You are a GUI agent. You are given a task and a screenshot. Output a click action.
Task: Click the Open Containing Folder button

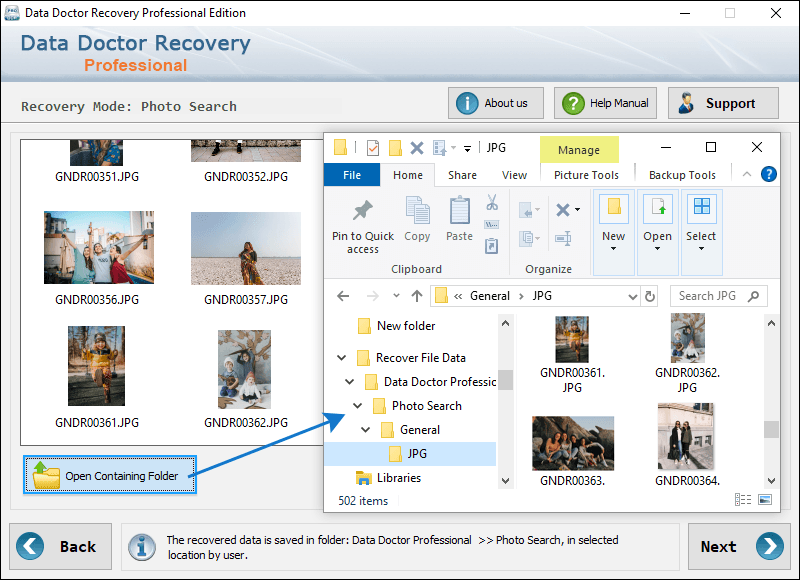(x=110, y=475)
